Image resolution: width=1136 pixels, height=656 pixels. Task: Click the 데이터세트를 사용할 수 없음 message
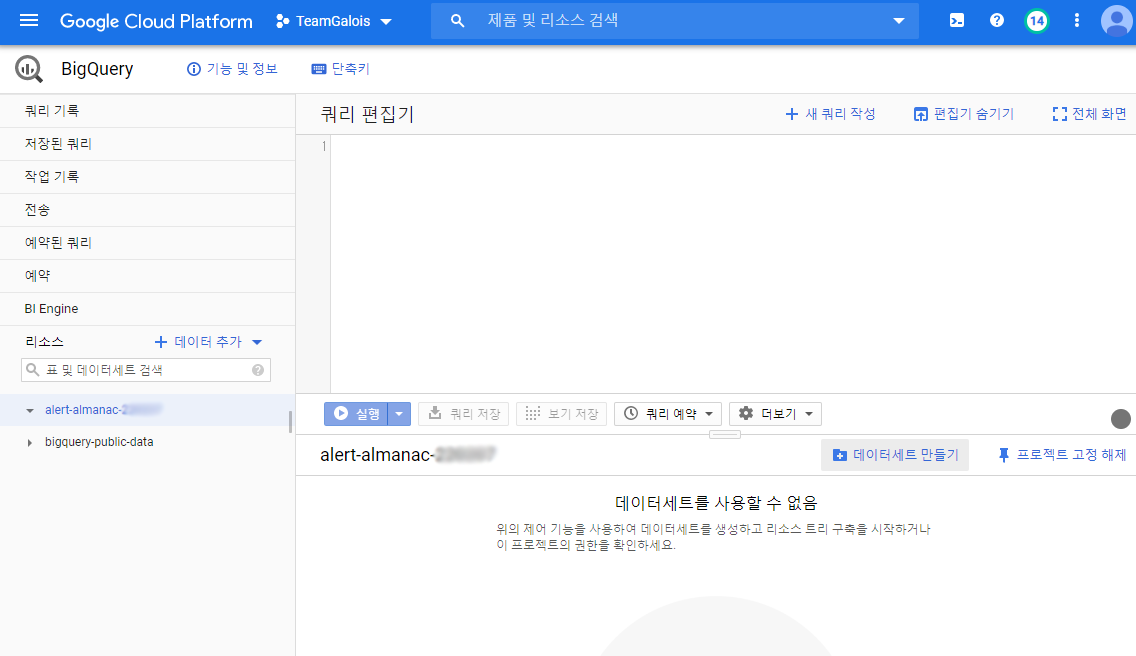(716, 502)
